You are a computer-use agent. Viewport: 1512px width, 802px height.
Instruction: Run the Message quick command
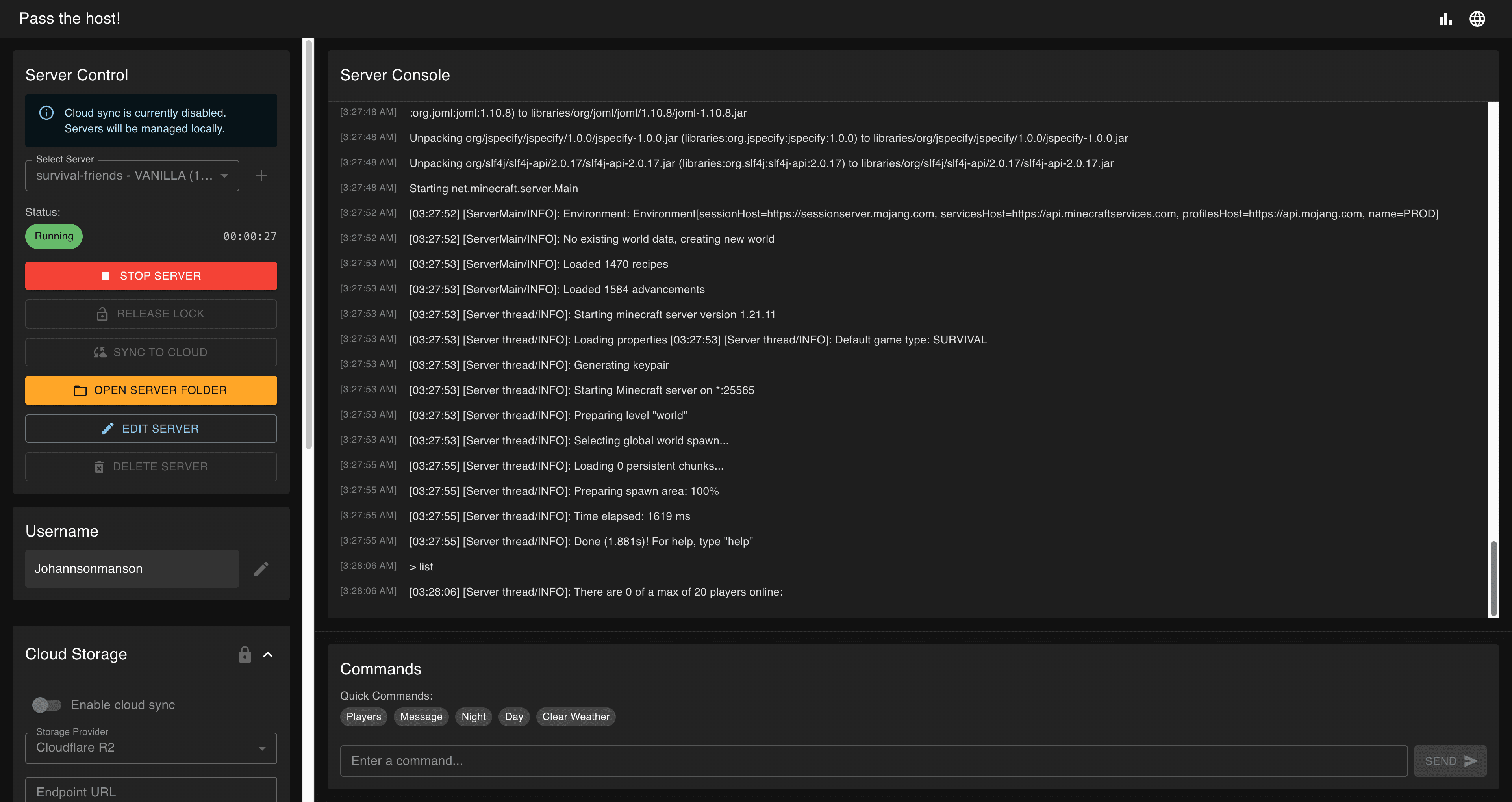(421, 716)
